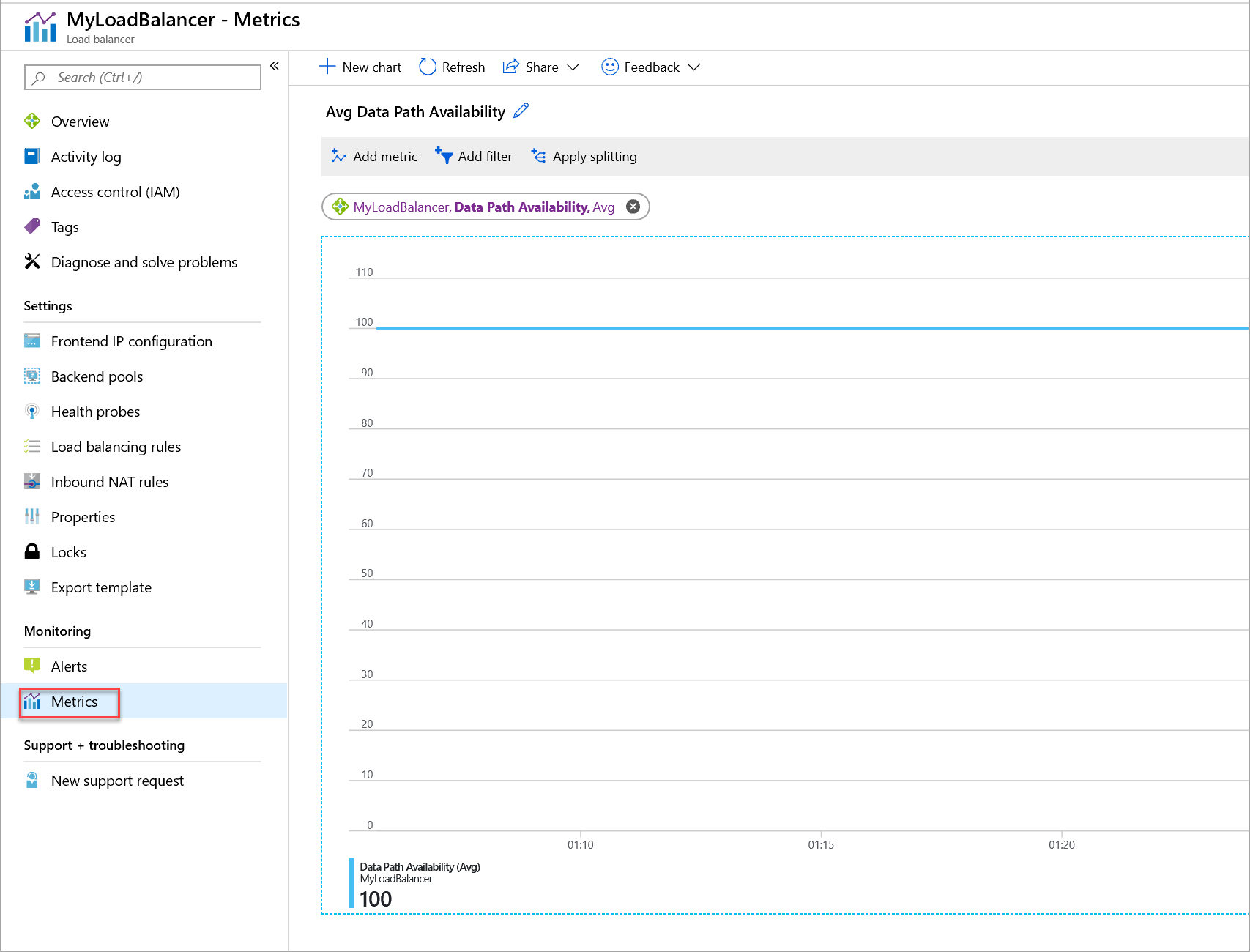The image size is (1250, 952).
Task: Collapse the left navigation sidebar
Action: coord(275,66)
